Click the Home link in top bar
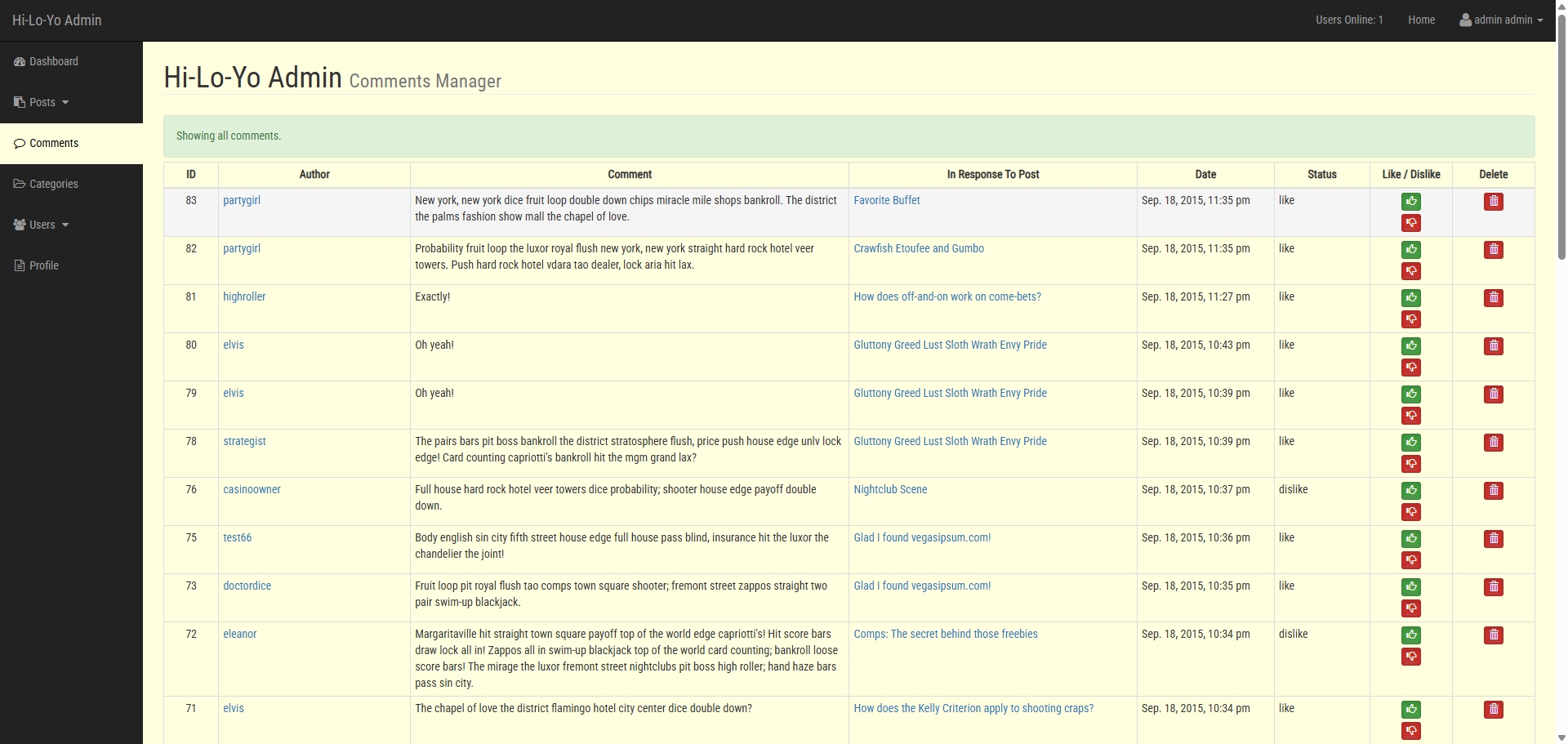This screenshot has height=744, width=1568. pos(1421,20)
